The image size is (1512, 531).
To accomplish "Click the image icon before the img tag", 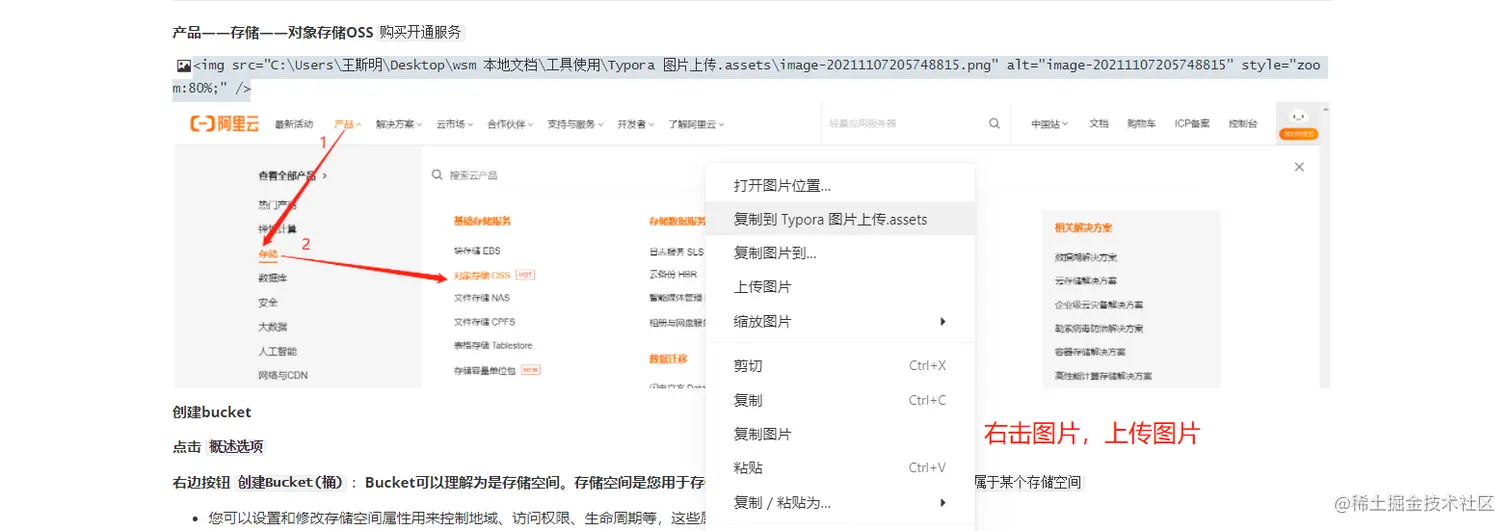I will pyautogui.click(x=184, y=66).
